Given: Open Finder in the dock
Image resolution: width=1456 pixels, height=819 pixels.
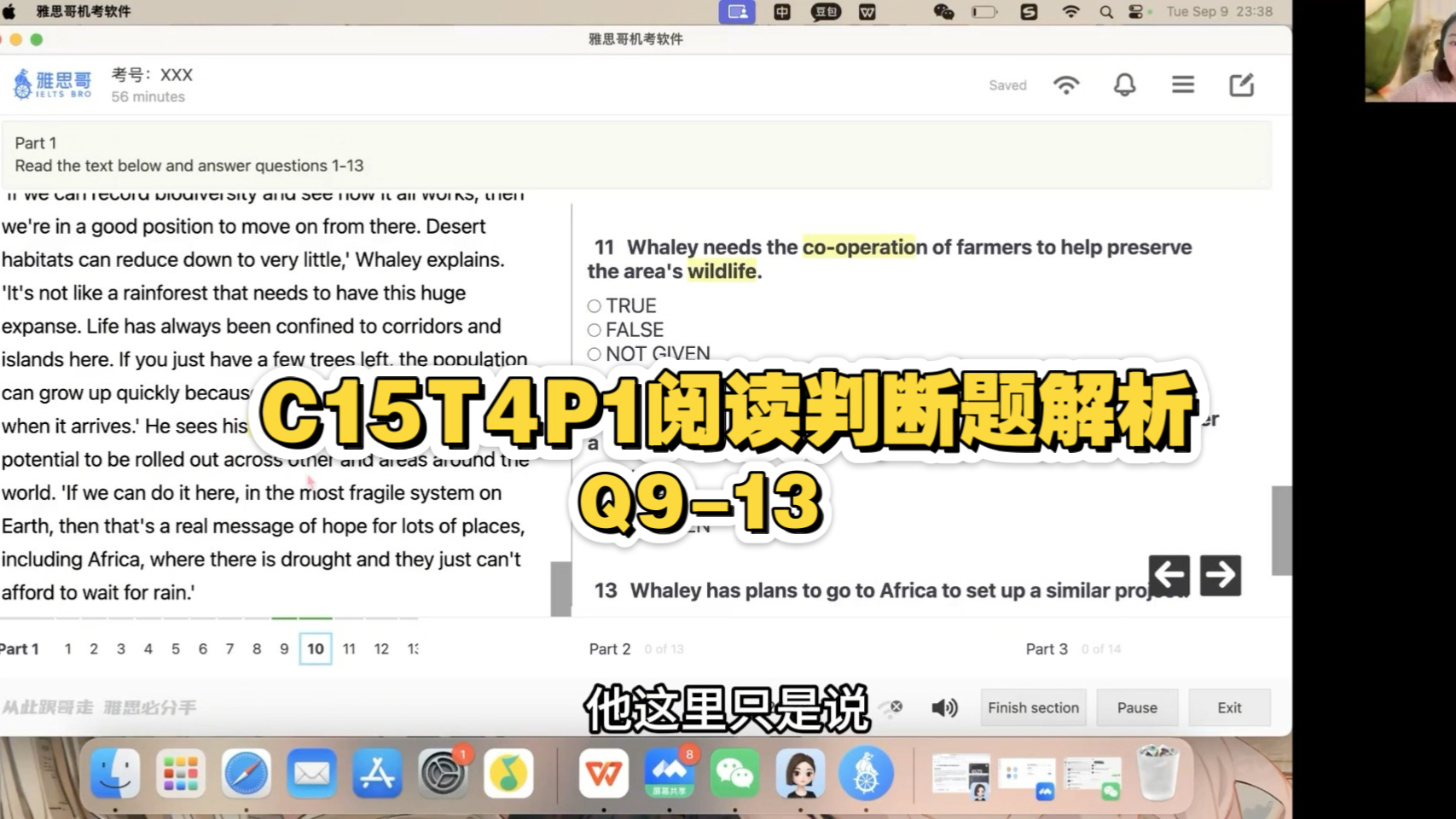Looking at the screenshot, I should (x=115, y=774).
